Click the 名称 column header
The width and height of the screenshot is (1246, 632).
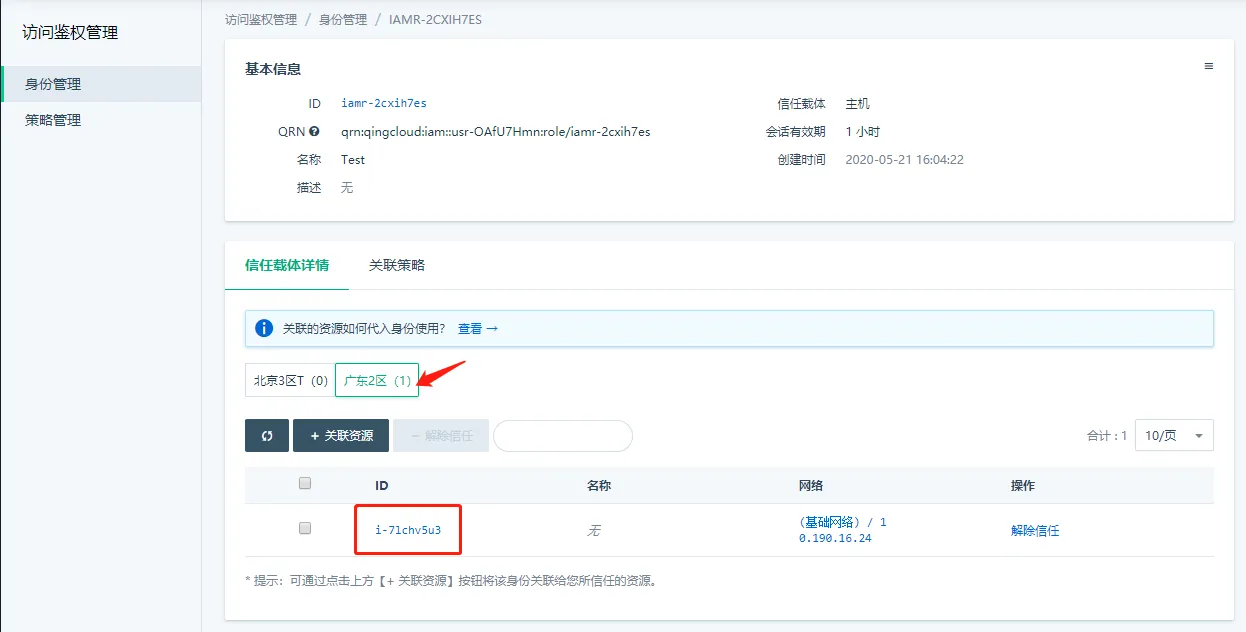(x=599, y=485)
